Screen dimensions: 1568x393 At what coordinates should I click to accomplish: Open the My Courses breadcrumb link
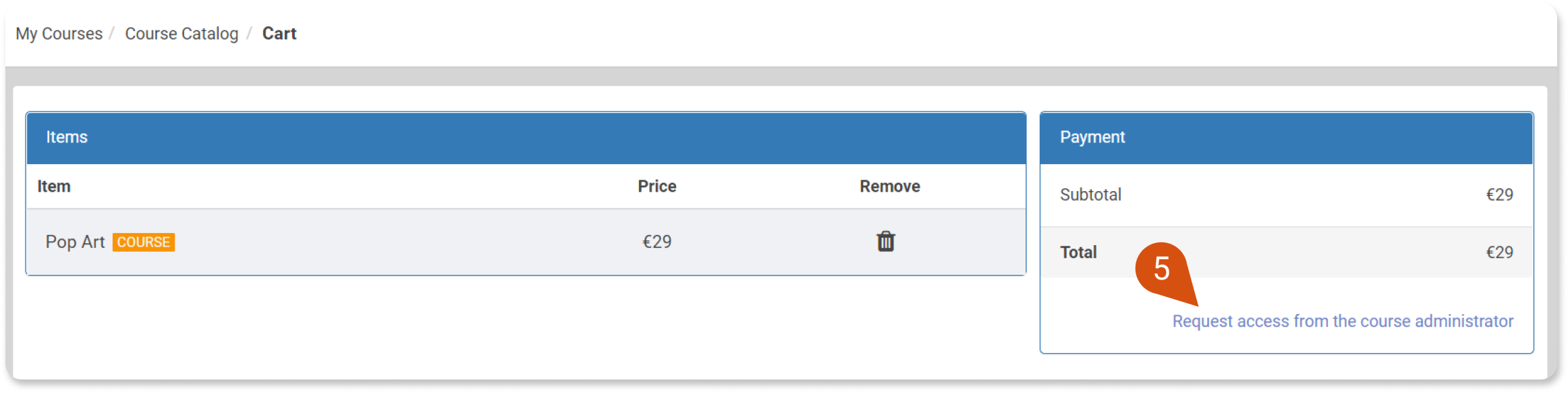point(59,34)
